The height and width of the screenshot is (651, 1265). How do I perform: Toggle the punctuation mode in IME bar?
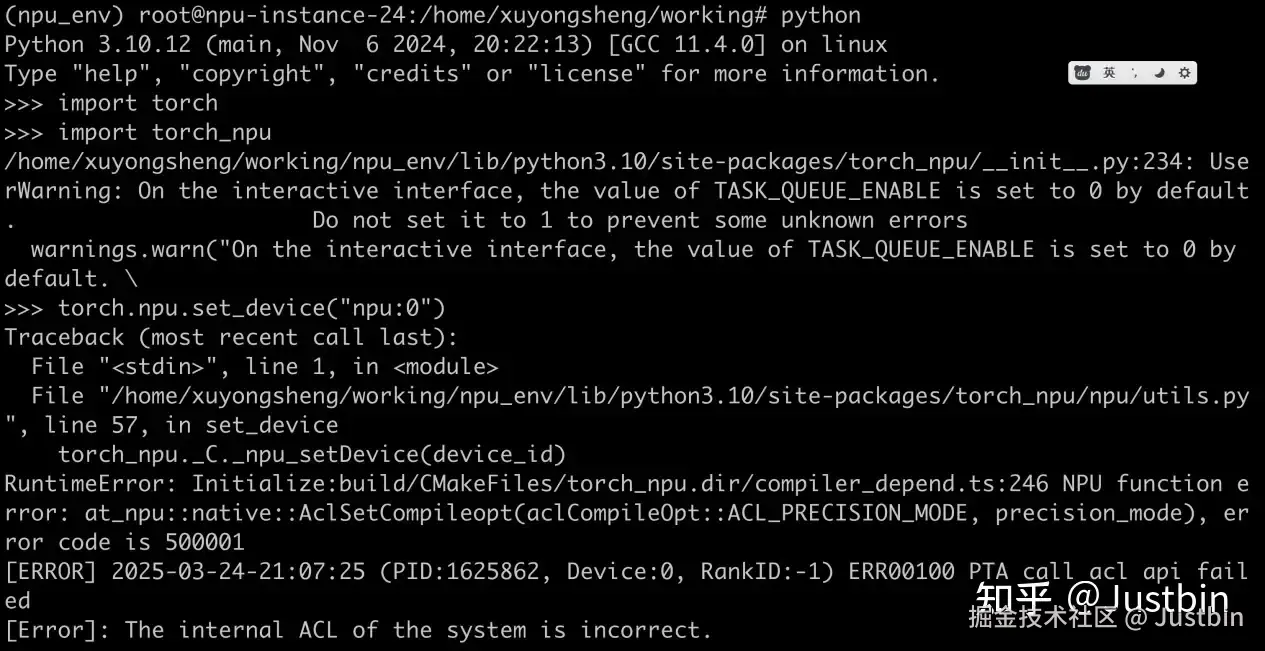click(x=1134, y=73)
